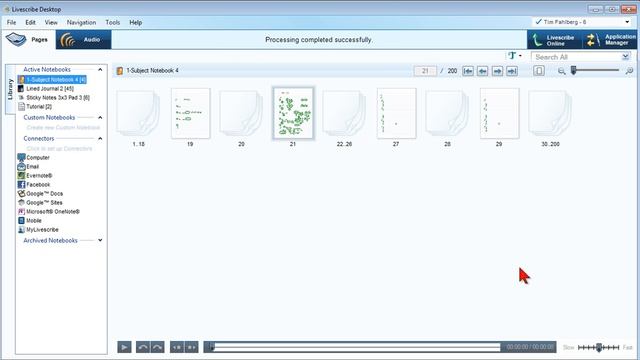
Task: Select the Tutorial notebook
Action: pos(35,107)
